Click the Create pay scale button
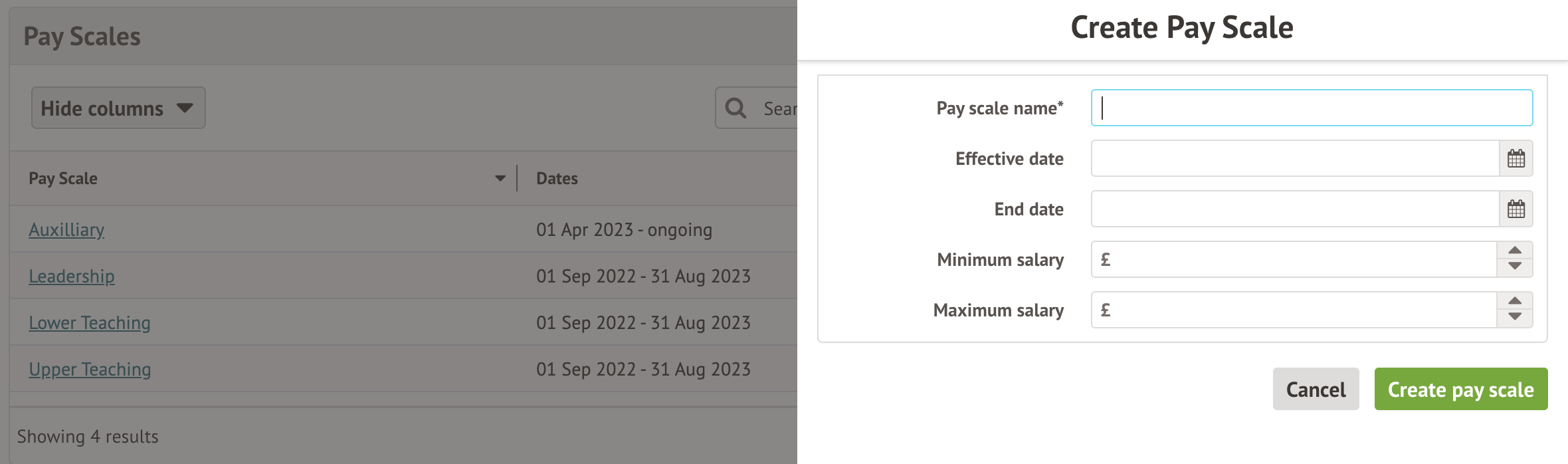Image resolution: width=1568 pixels, height=464 pixels. tap(1460, 389)
